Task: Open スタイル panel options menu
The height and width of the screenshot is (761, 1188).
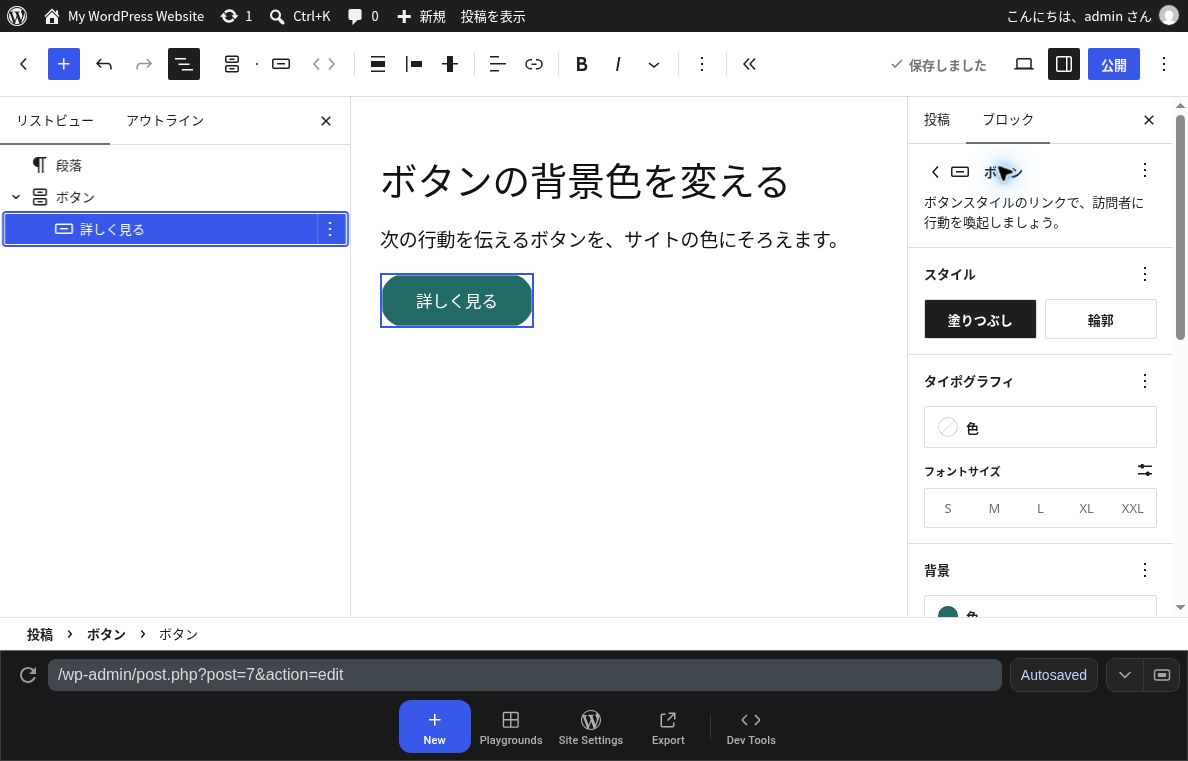Action: tap(1145, 274)
